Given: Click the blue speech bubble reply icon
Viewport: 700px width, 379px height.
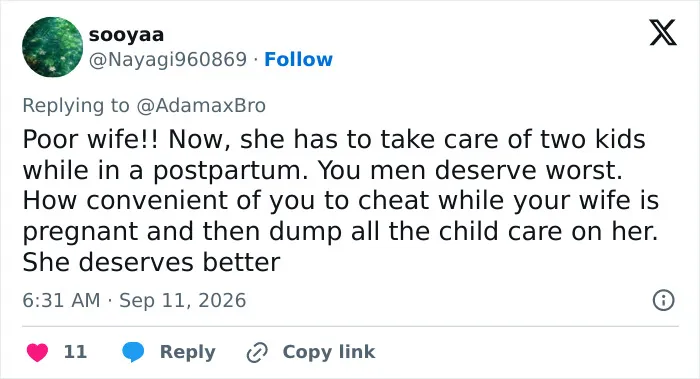Looking at the screenshot, I should (133, 352).
